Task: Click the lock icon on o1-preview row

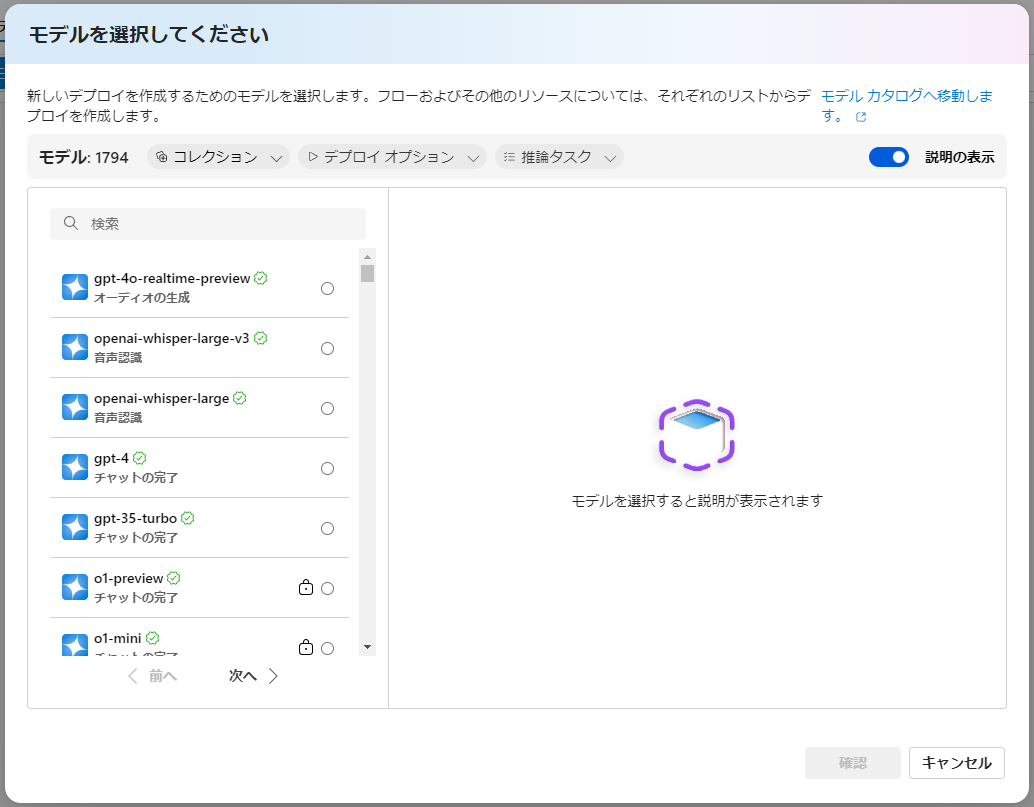Action: (x=306, y=587)
